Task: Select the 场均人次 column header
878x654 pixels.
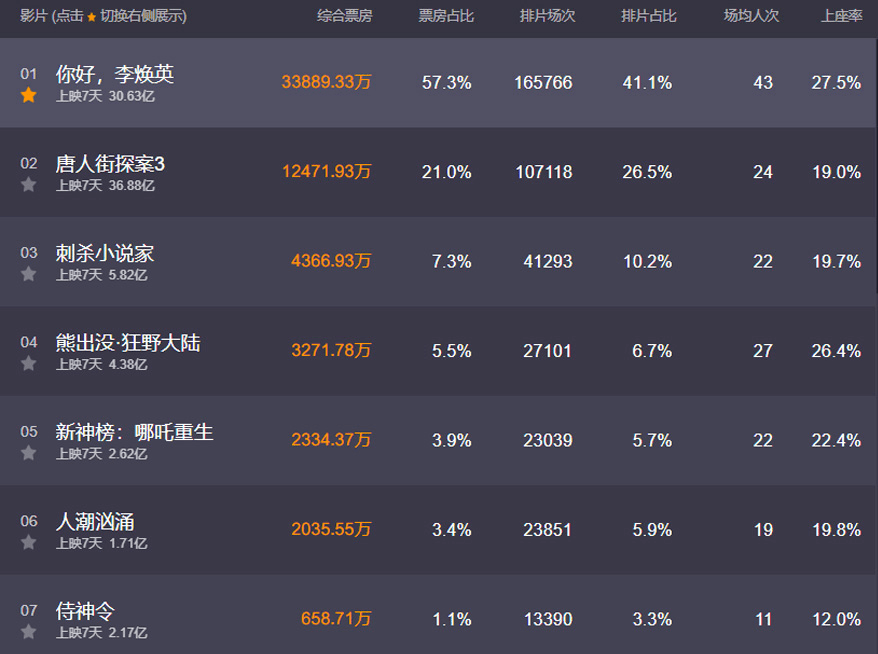Action: pyautogui.click(x=751, y=17)
